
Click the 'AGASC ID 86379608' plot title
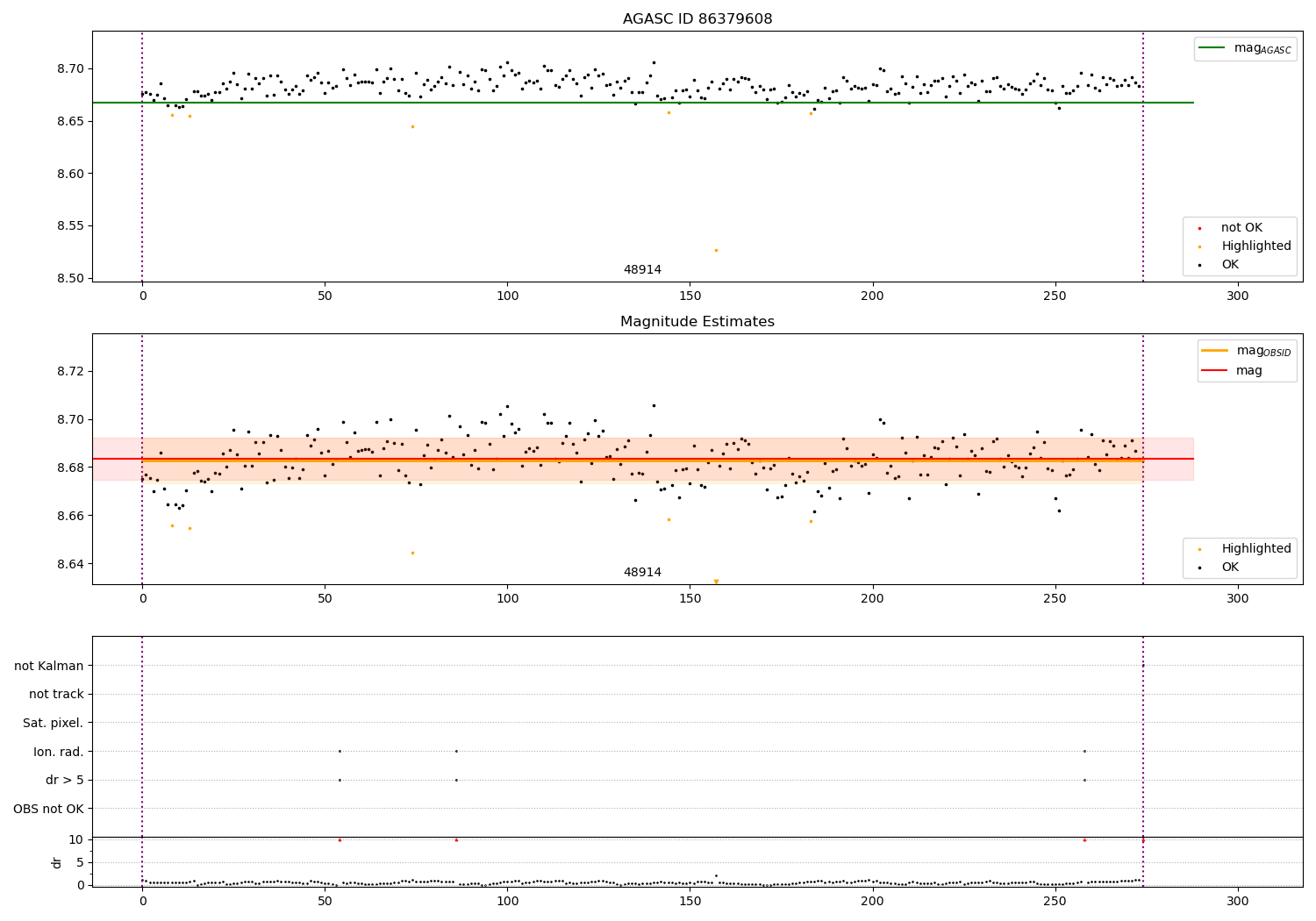[697, 19]
